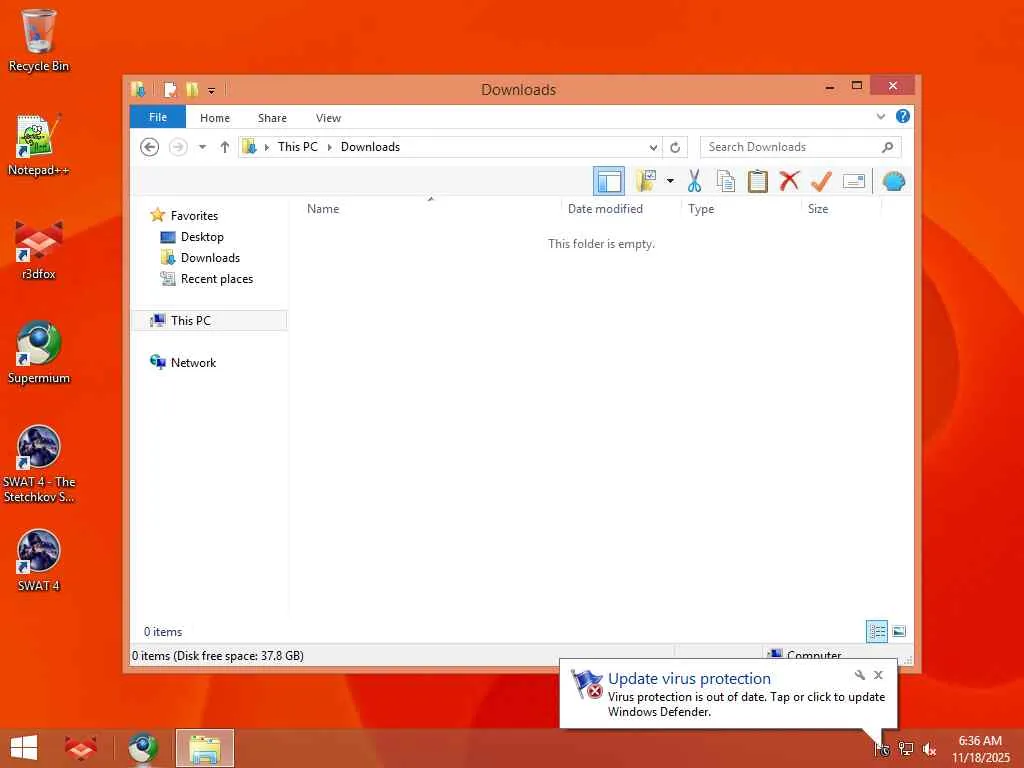
Task: Click the Paste clipboard icon
Action: pos(758,181)
